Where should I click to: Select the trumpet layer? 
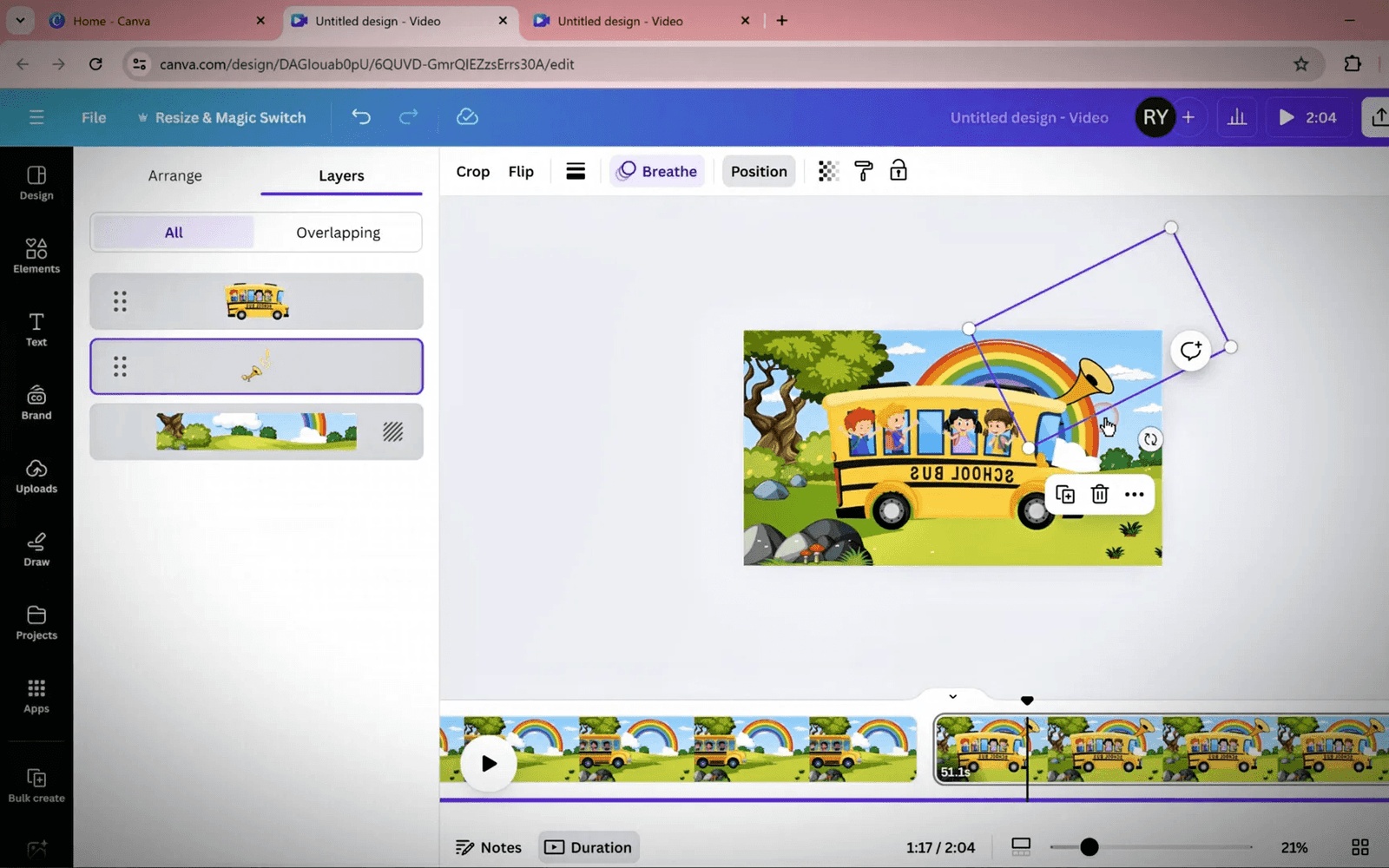click(x=256, y=366)
